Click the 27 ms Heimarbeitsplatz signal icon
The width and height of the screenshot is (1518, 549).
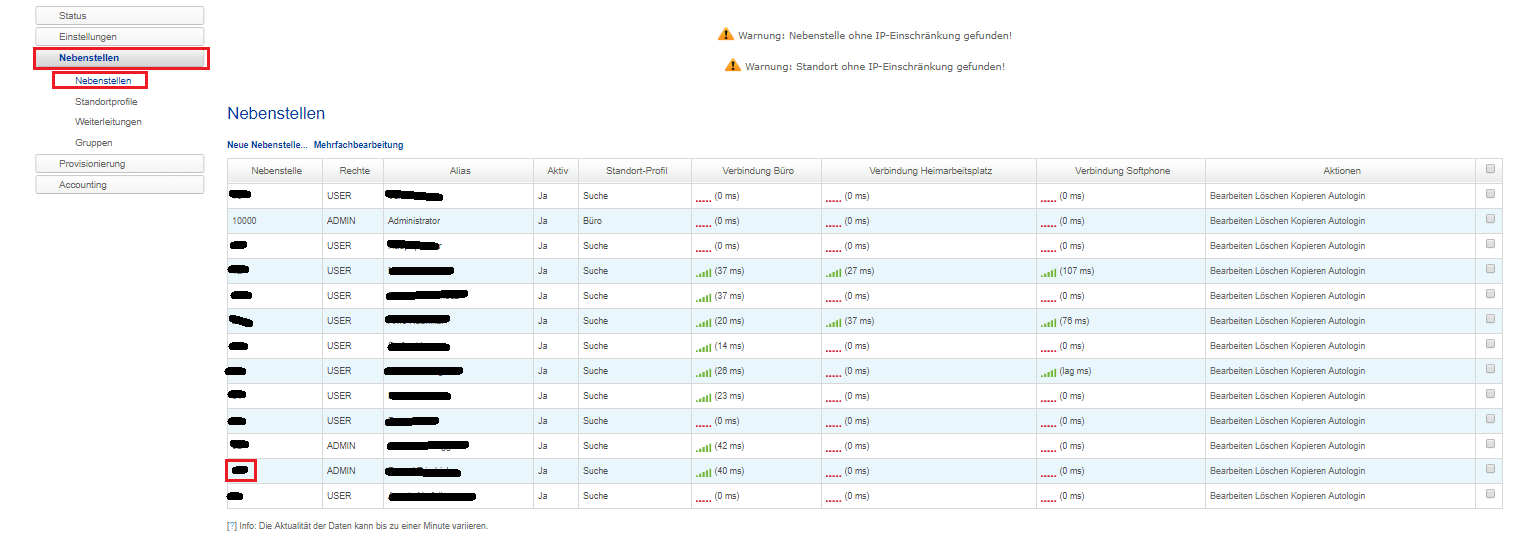[834, 272]
